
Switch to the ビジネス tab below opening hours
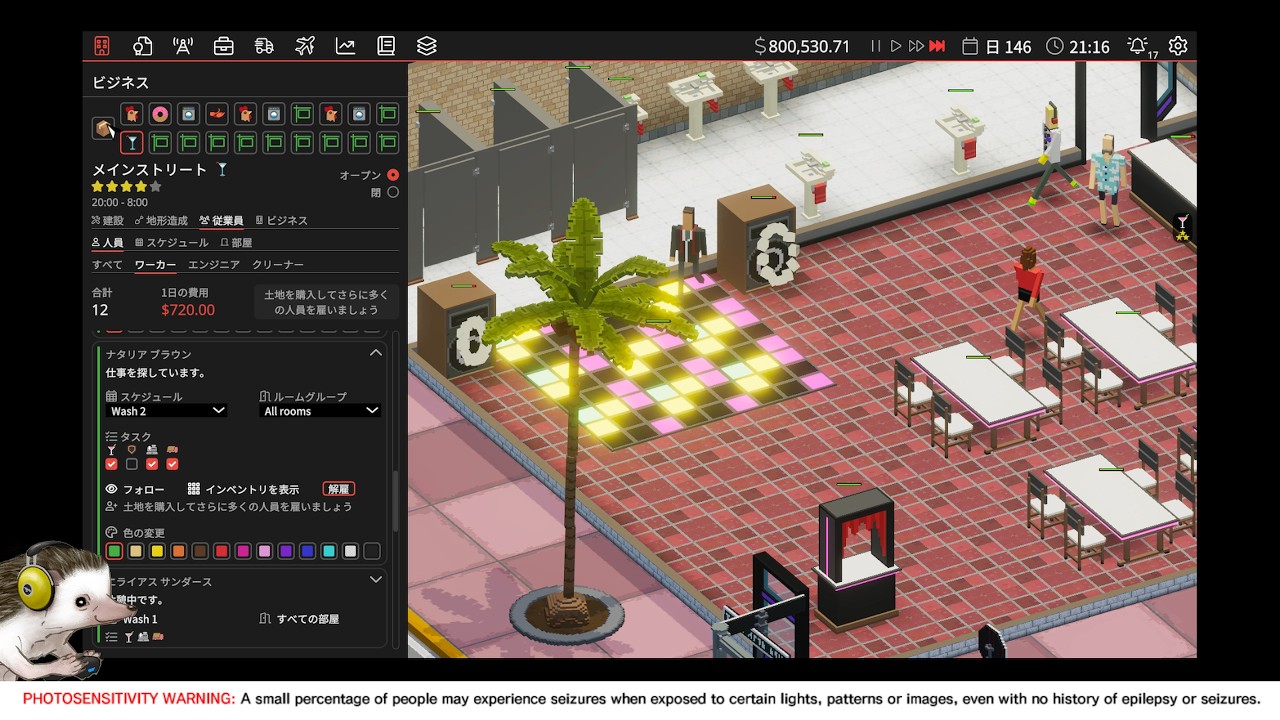point(281,221)
